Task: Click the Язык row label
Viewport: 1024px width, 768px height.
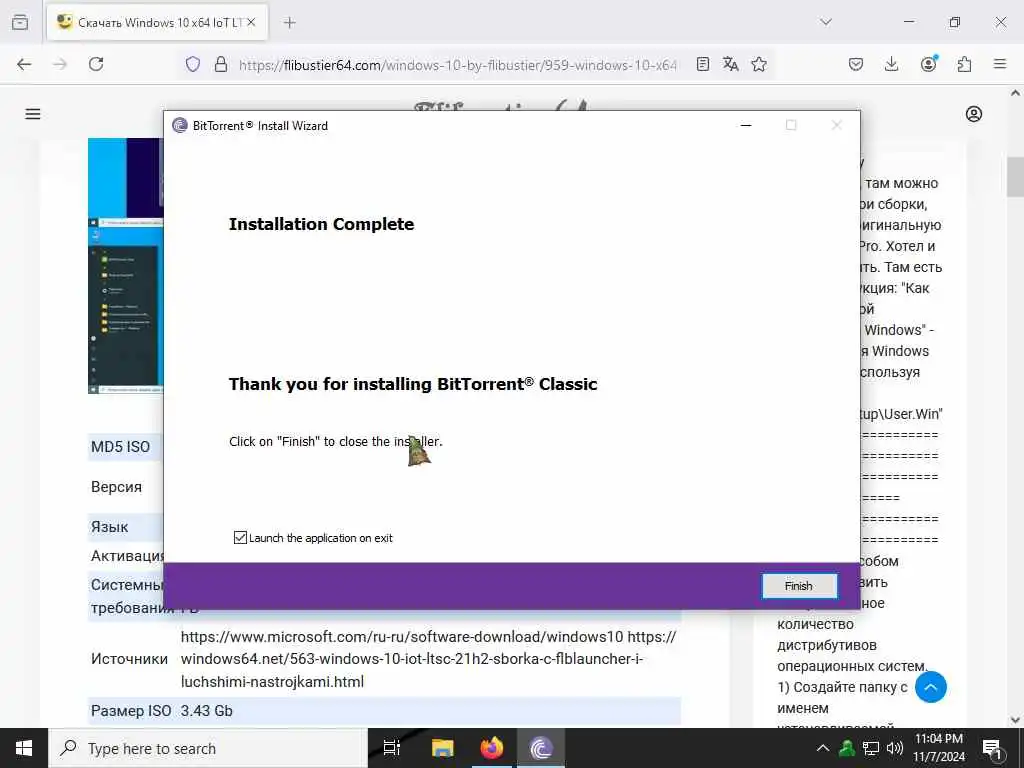Action: (110, 526)
